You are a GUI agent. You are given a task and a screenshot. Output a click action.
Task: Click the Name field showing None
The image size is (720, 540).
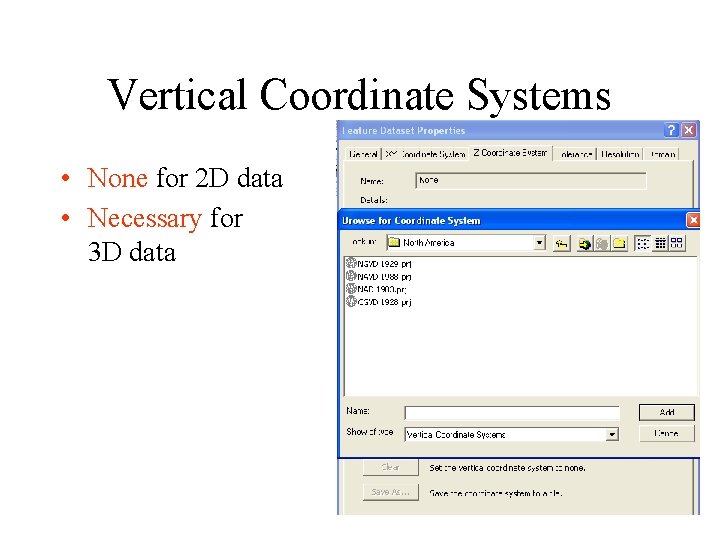530,180
